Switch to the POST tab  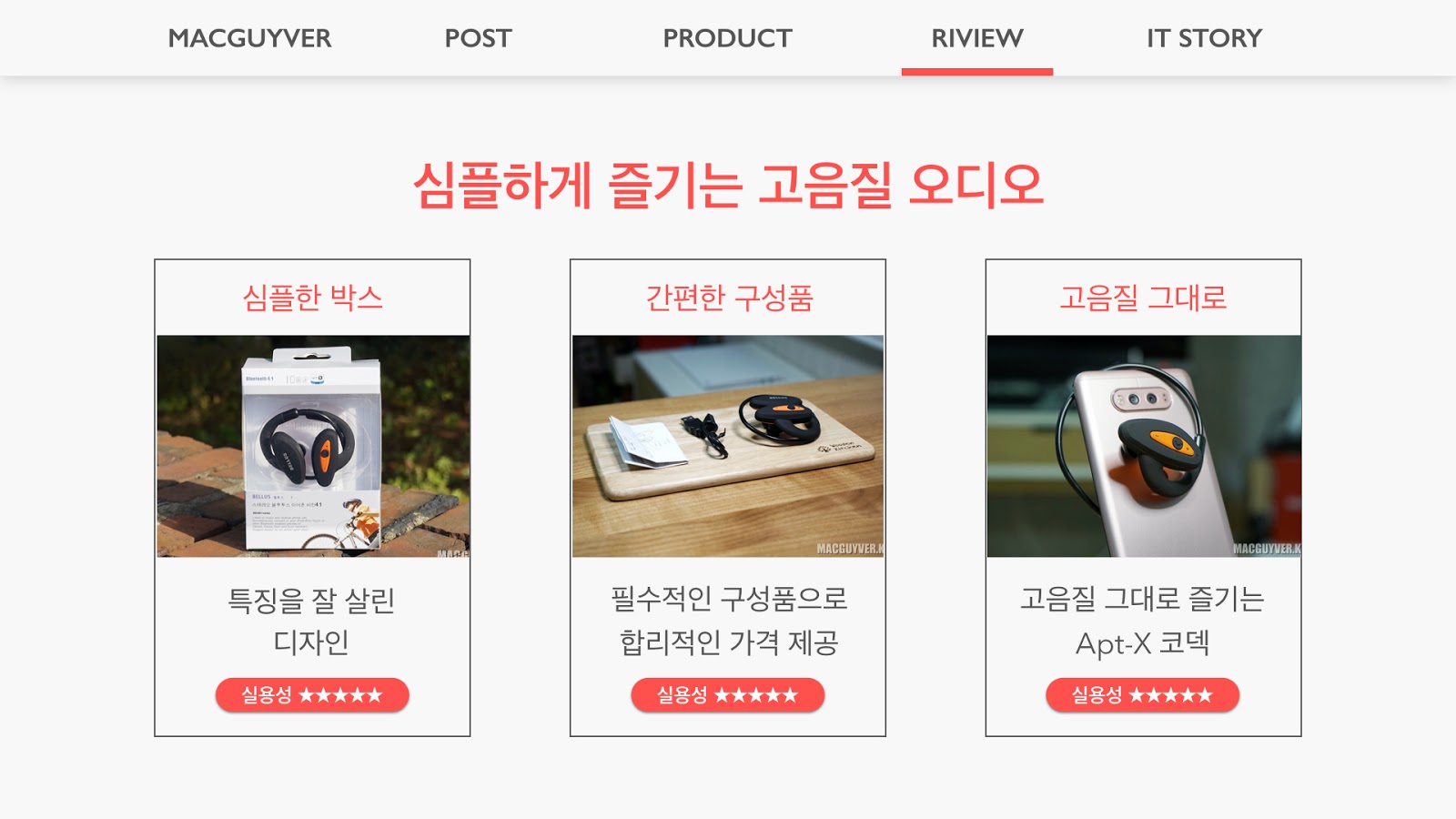click(x=478, y=38)
